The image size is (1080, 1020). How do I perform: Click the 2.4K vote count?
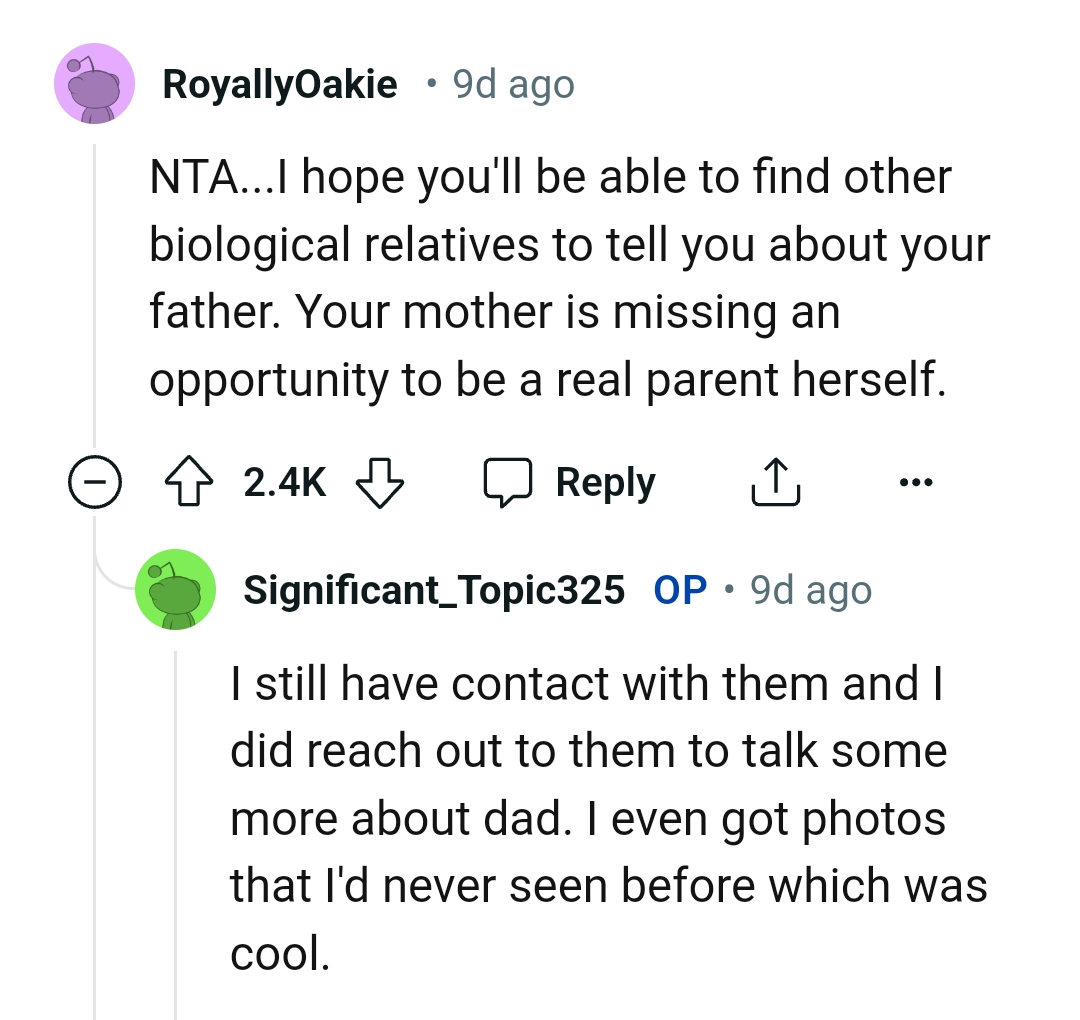(x=284, y=481)
